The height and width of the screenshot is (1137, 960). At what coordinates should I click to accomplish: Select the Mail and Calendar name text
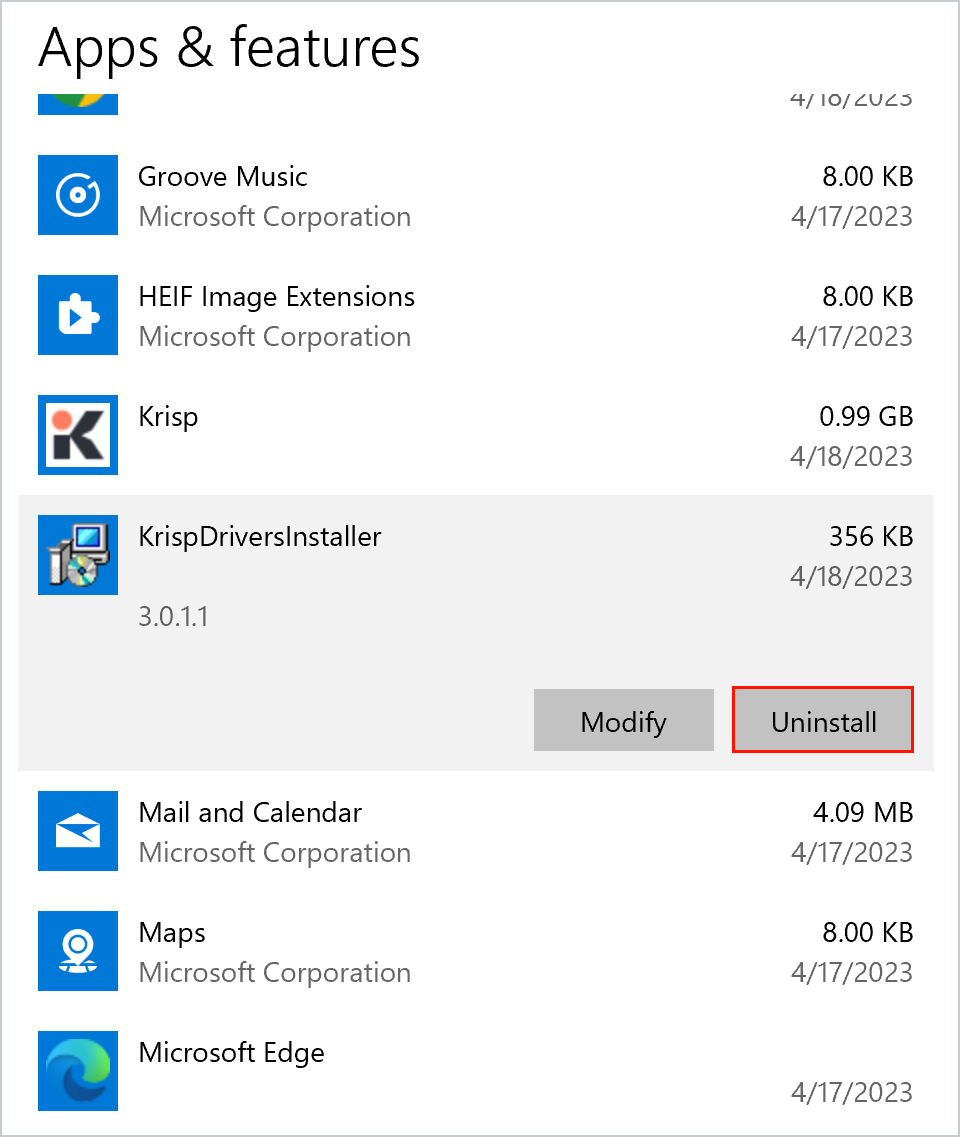[250, 813]
